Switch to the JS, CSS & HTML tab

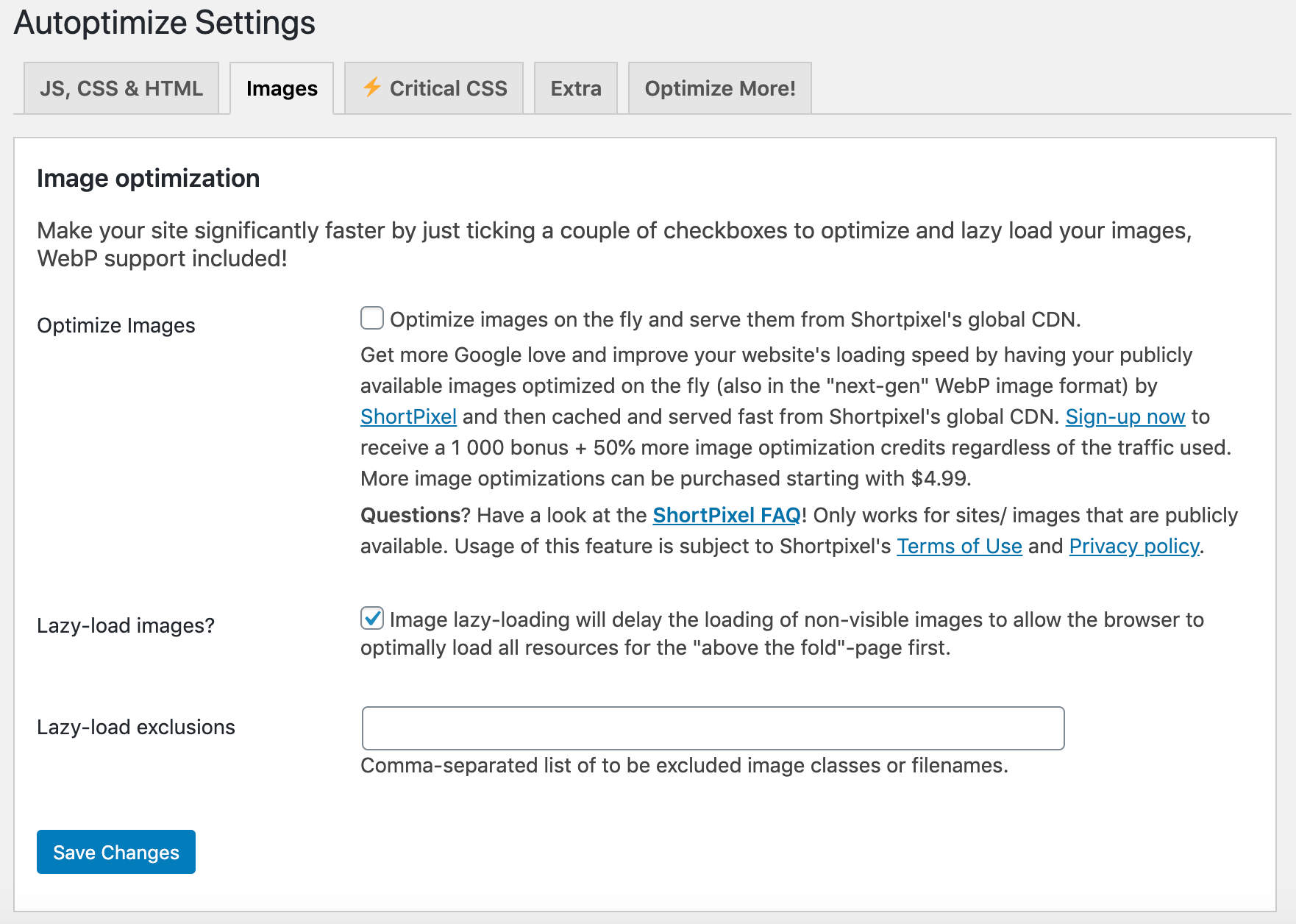(x=121, y=88)
